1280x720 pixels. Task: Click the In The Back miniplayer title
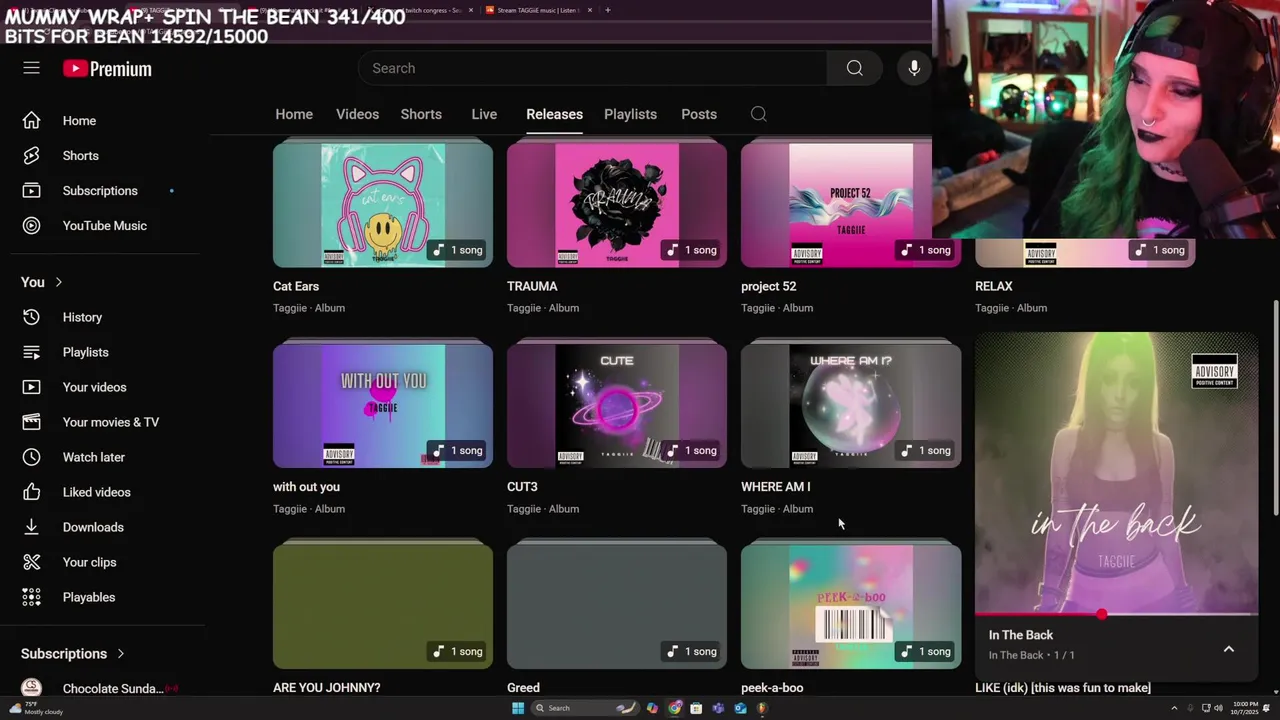tap(1021, 635)
